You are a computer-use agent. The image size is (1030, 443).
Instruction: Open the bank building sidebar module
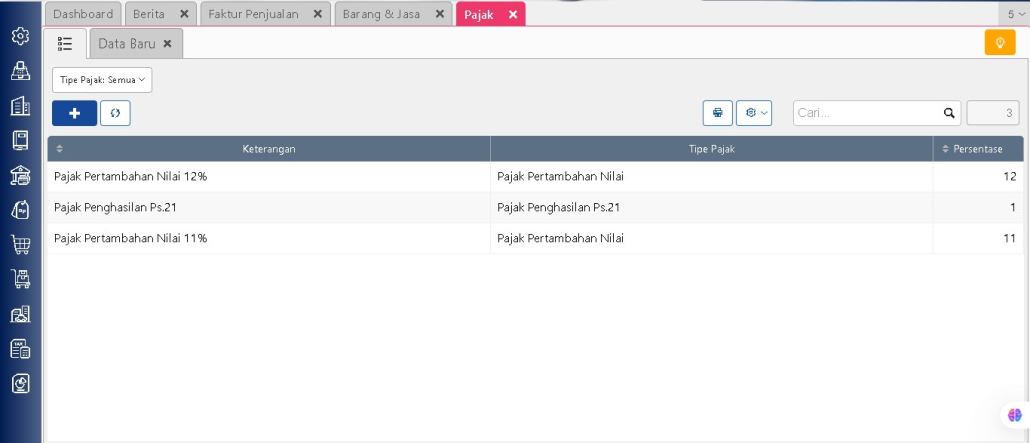click(x=20, y=176)
